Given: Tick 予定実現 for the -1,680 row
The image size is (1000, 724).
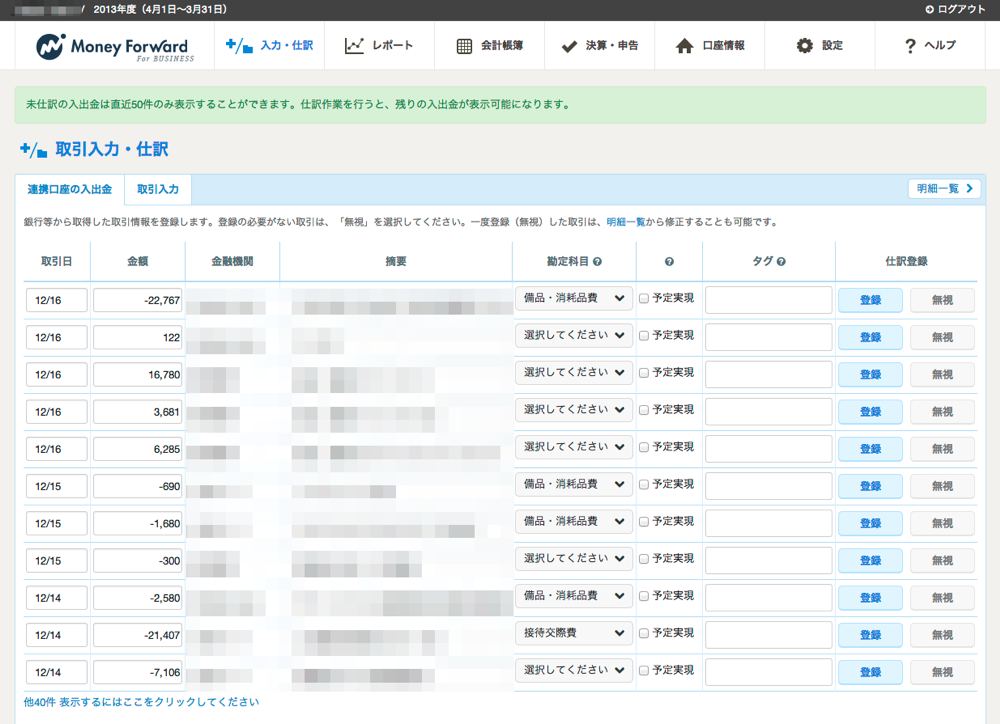Looking at the screenshot, I should 644,522.
